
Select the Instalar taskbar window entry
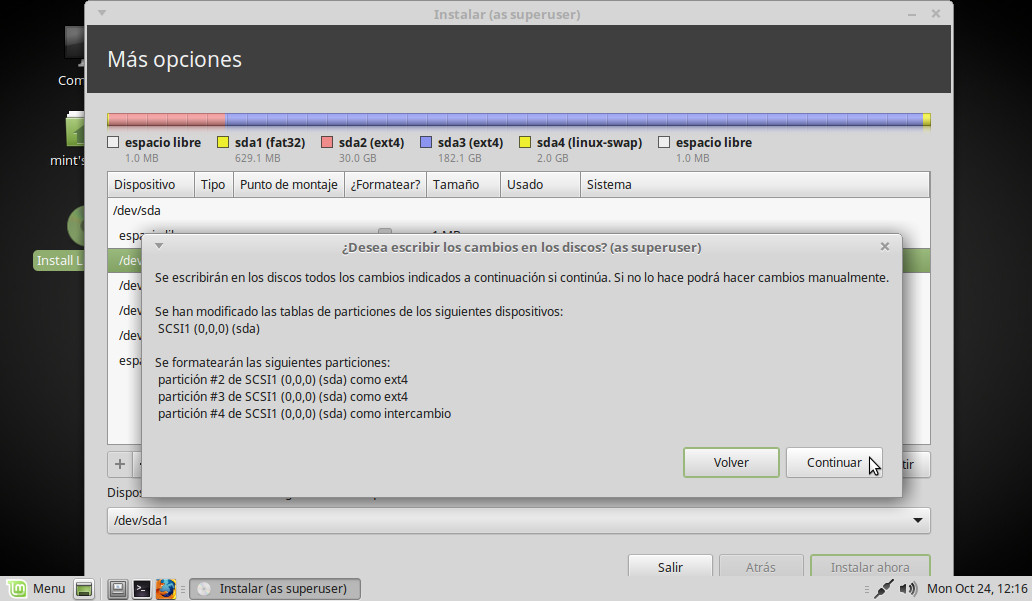[x=274, y=589]
